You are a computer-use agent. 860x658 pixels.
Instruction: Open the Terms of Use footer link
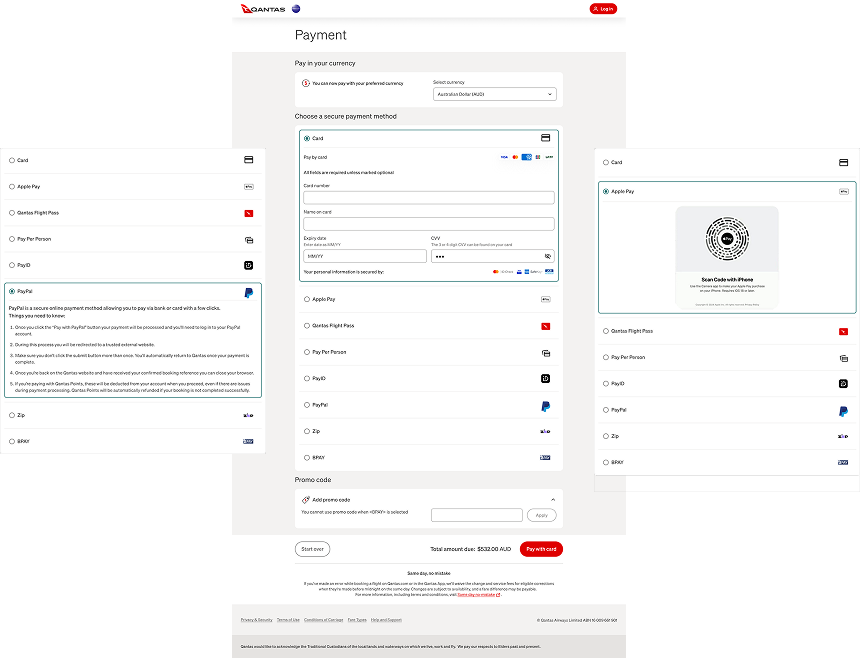(x=288, y=620)
